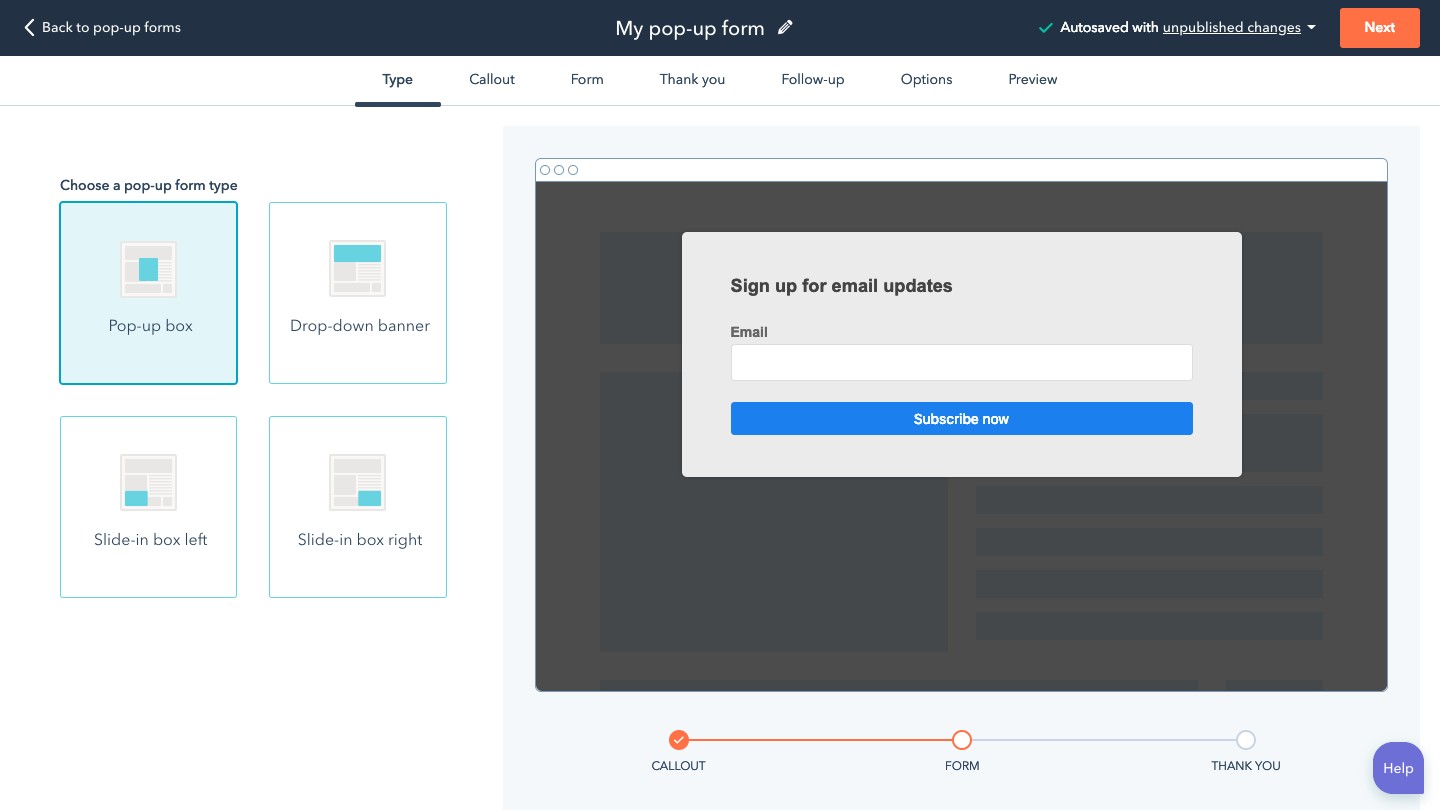Select the Pop-up box layout icon
1440x810 pixels.
click(148, 269)
